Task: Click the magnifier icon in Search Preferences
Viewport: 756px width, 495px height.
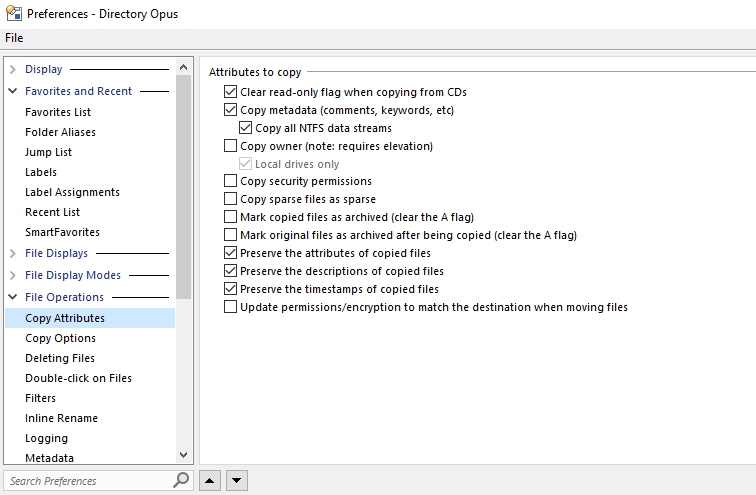Action: click(181, 480)
